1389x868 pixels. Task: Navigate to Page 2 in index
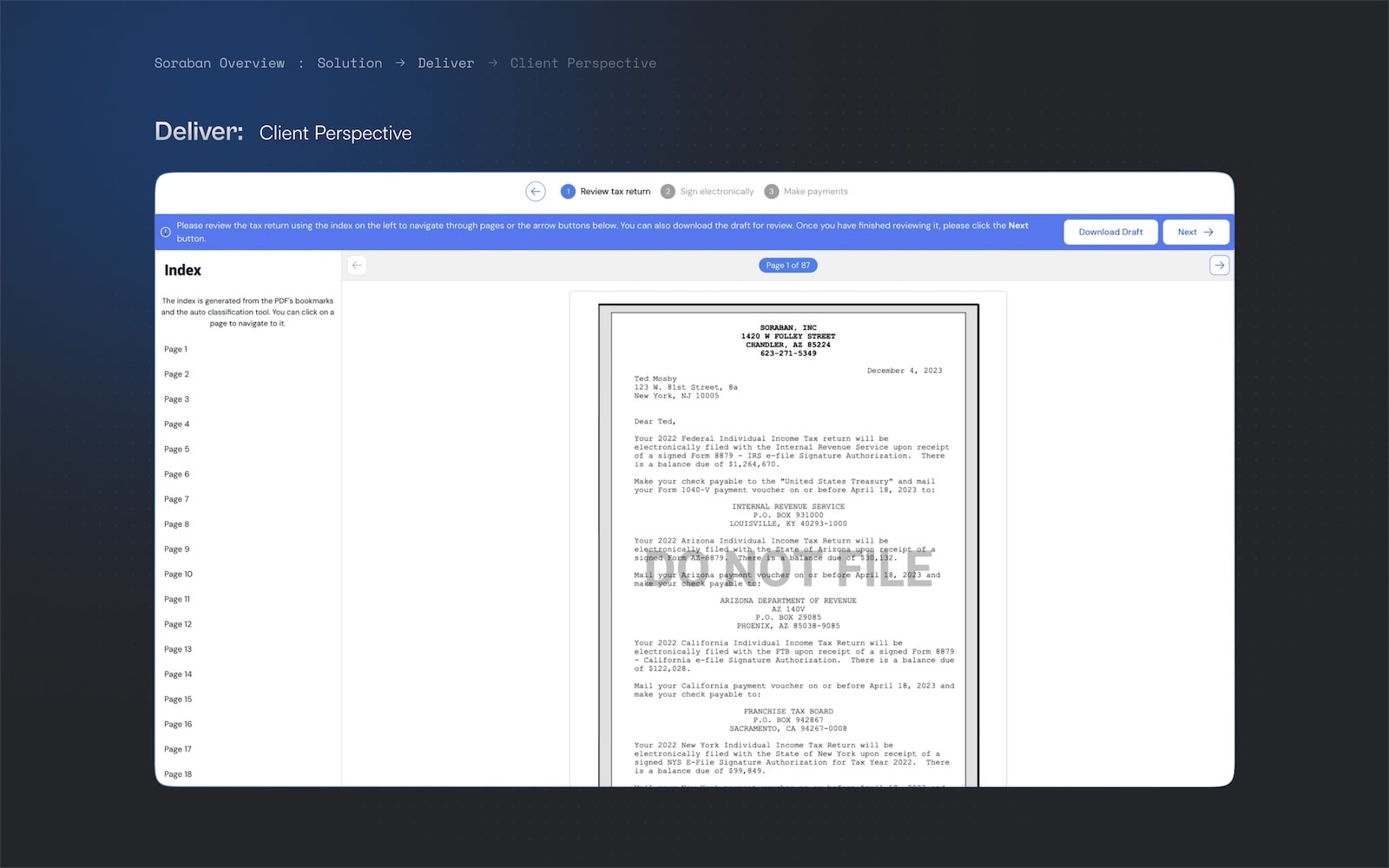(x=176, y=374)
